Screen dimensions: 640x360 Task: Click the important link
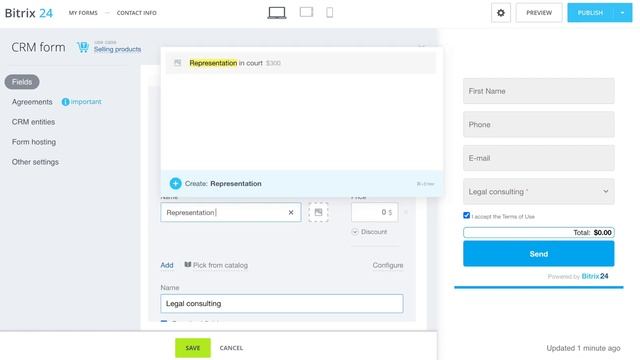86,102
